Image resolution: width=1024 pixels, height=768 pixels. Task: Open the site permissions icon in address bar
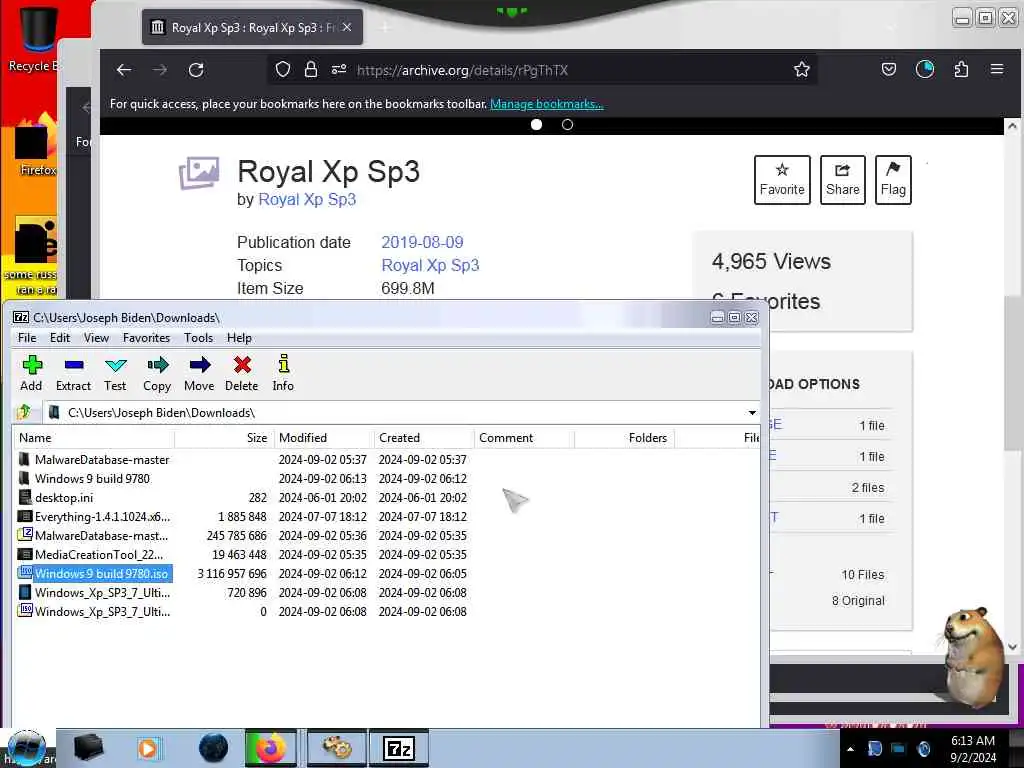(338, 70)
